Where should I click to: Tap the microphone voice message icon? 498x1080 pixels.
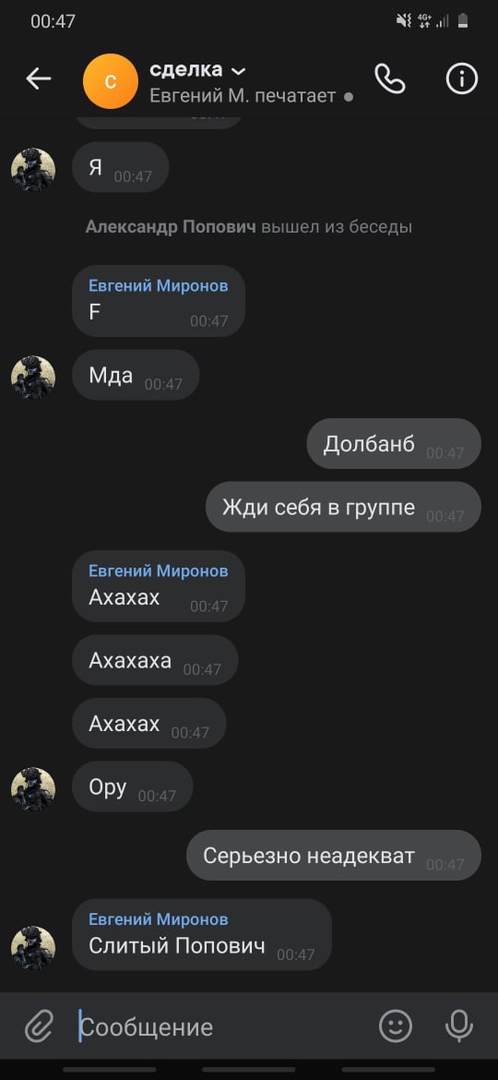(459, 1027)
